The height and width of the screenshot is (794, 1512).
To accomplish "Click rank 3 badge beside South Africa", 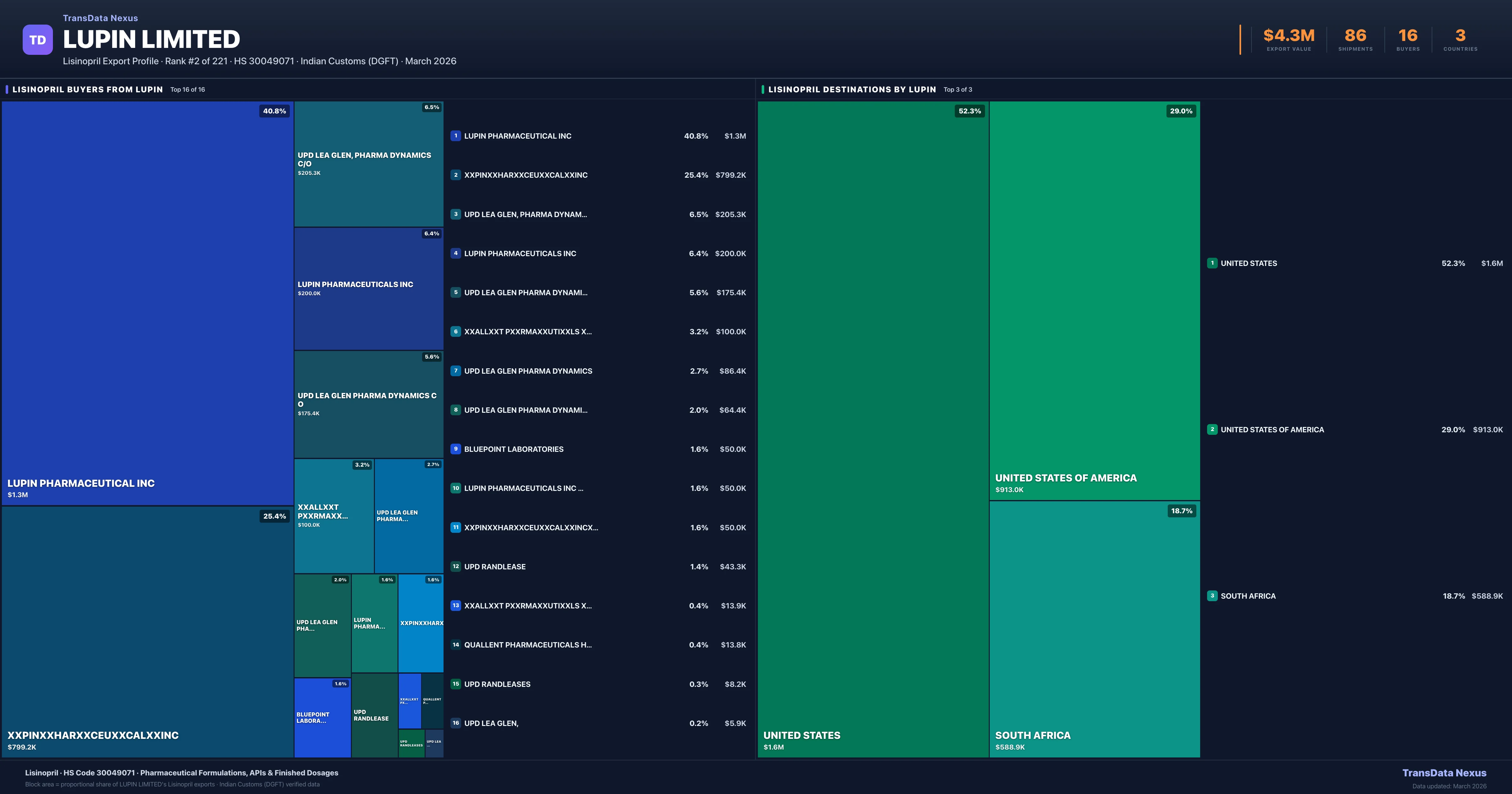I will pyautogui.click(x=1212, y=595).
